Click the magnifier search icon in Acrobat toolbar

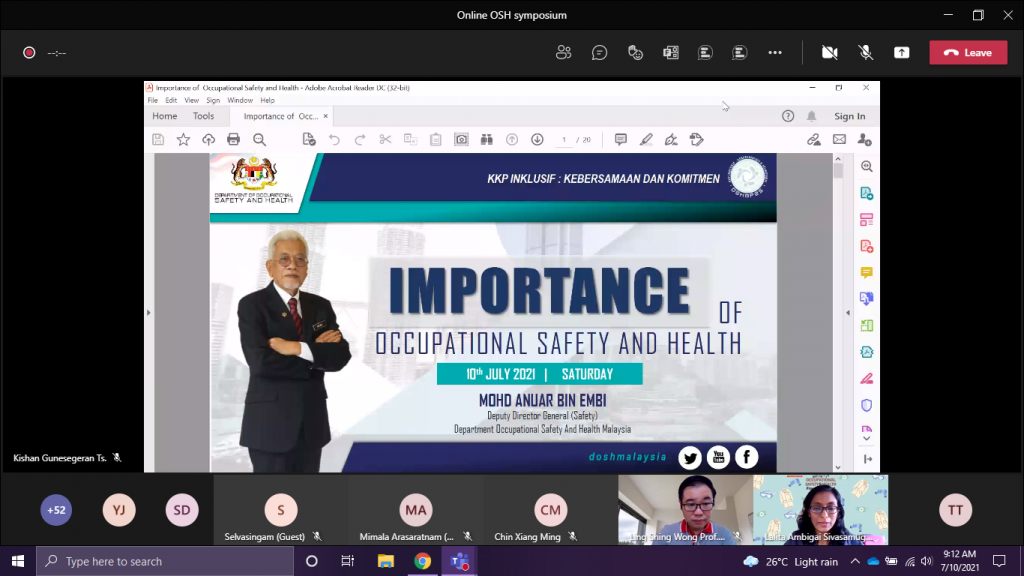pos(259,139)
